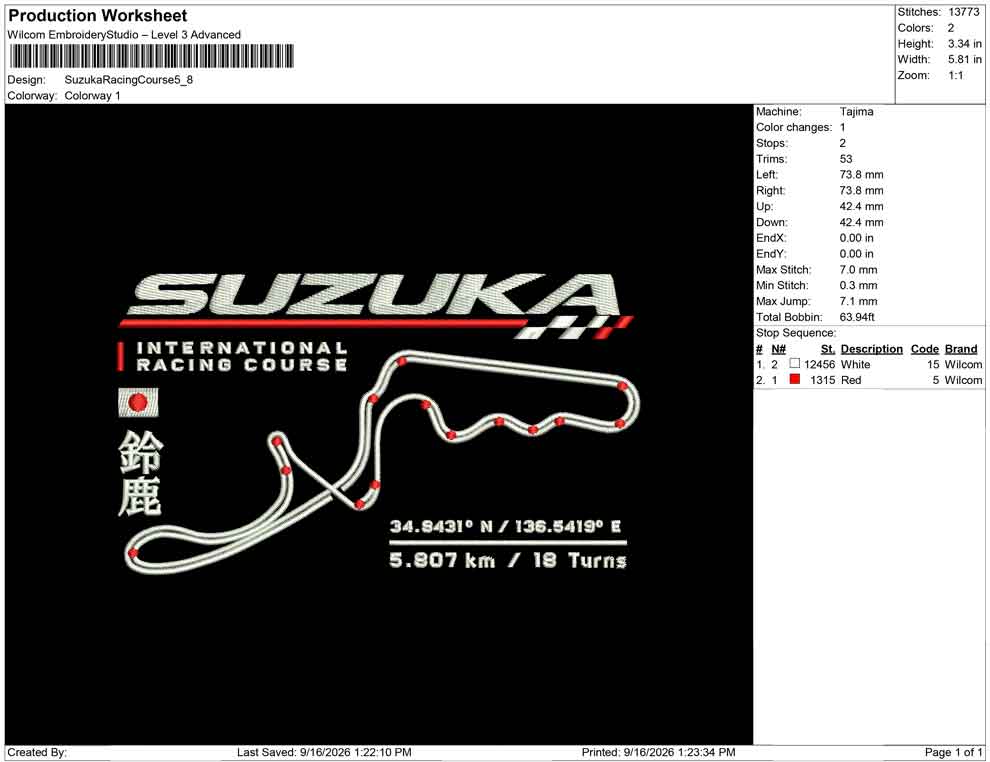Click the Height value 3.34 in
Screen dimensions: 990x762
coord(964,44)
